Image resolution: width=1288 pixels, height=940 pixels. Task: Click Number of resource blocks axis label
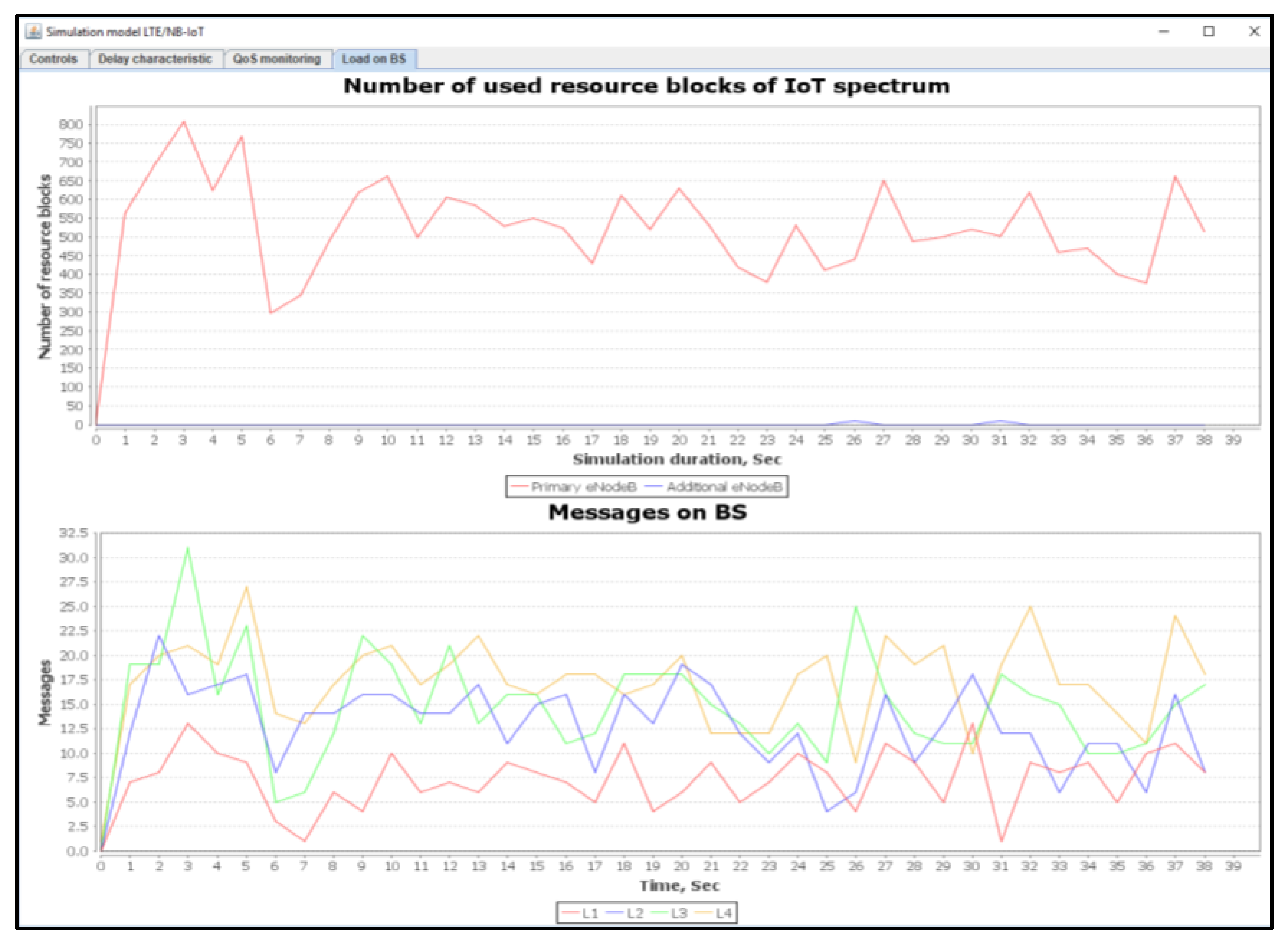[x=45, y=267]
